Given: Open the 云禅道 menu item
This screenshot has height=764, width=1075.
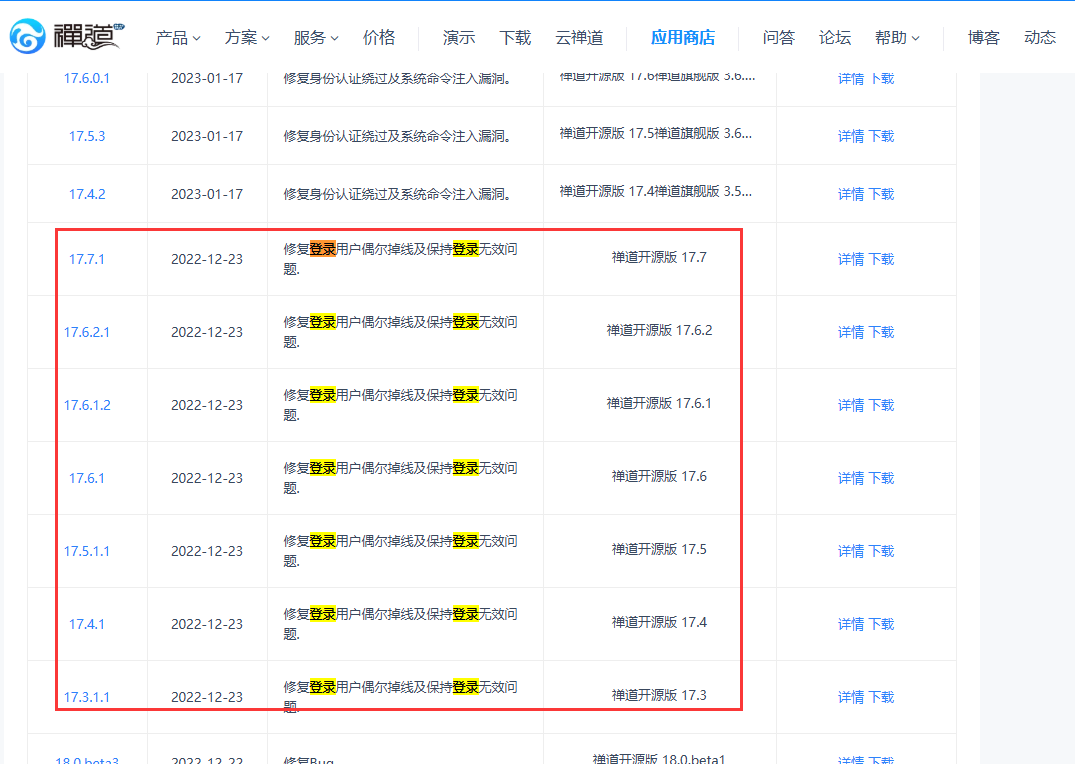Looking at the screenshot, I should coord(579,38).
